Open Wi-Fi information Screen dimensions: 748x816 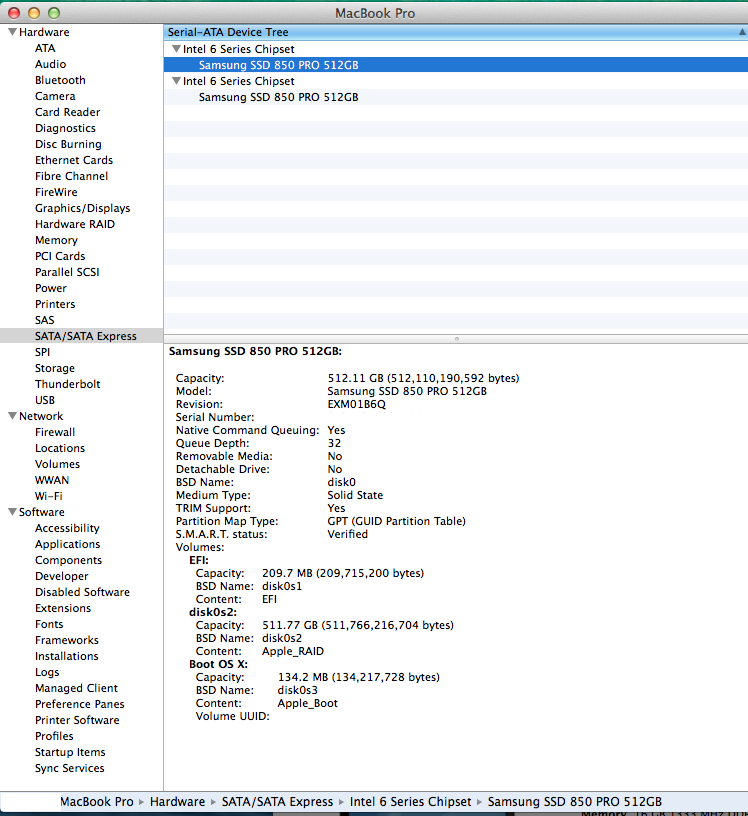[x=48, y=496]
